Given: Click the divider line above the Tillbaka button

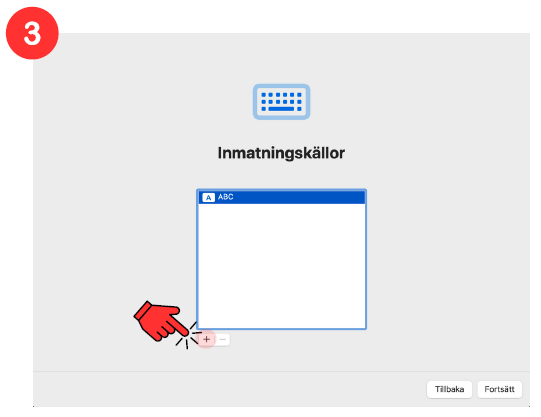Looking at the screenshot, I should tap(281, 371).
